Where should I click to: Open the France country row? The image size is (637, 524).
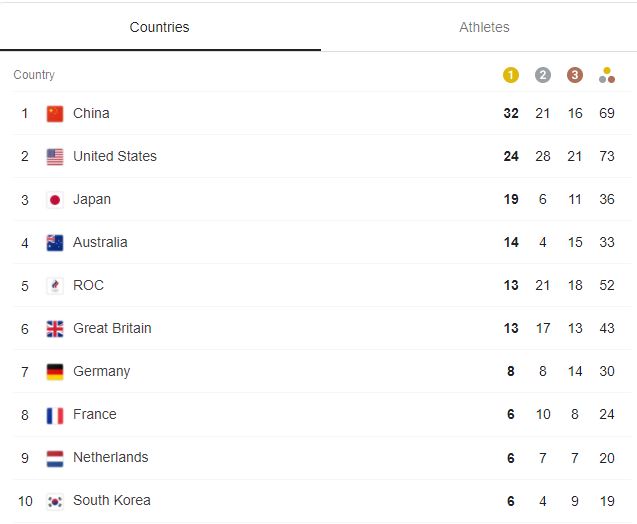click(x=322, y=414)
